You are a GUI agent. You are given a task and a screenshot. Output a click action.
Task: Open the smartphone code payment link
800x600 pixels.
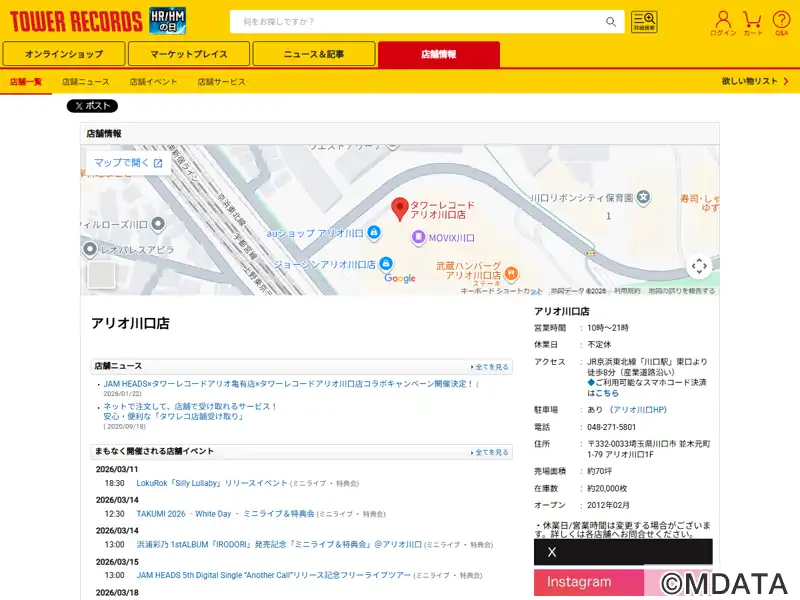(607, 393)
